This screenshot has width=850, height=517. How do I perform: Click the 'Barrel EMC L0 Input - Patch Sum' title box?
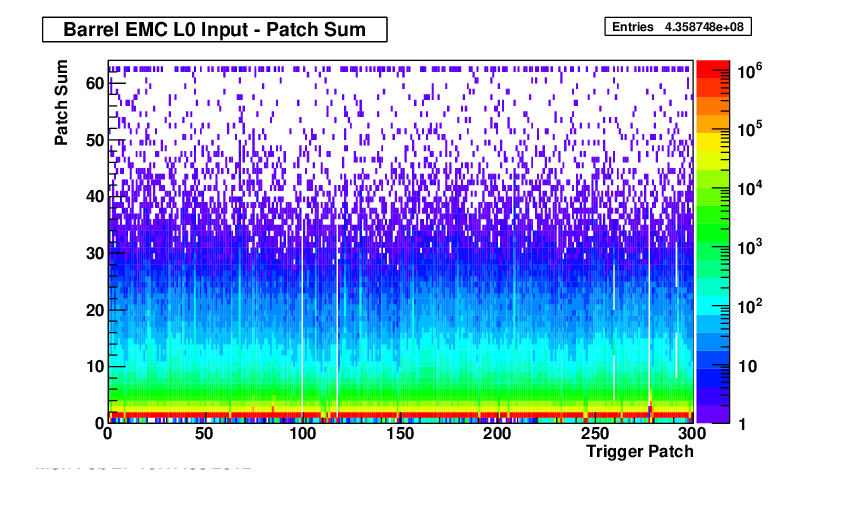click(x=215, y=29)
